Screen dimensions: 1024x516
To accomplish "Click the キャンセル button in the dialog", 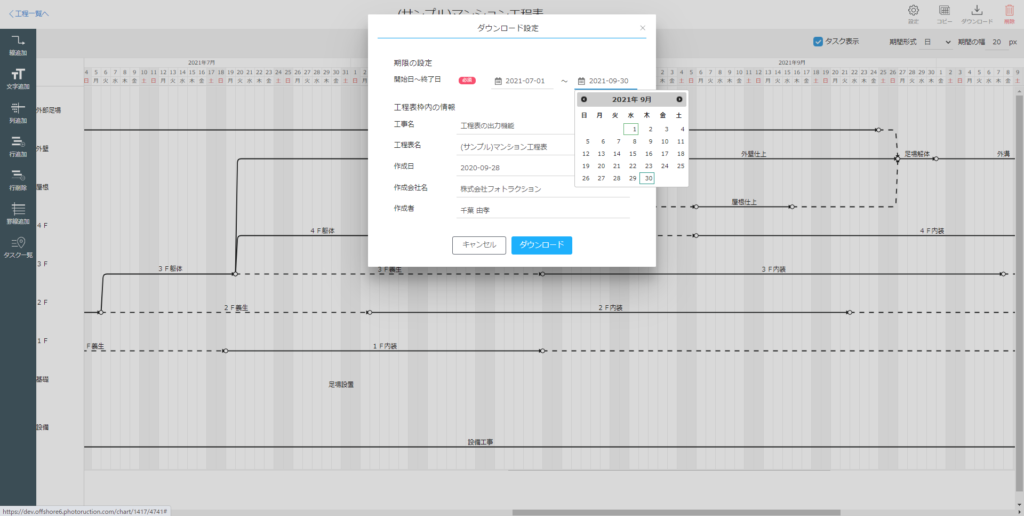I will click(x=479, y=245).
